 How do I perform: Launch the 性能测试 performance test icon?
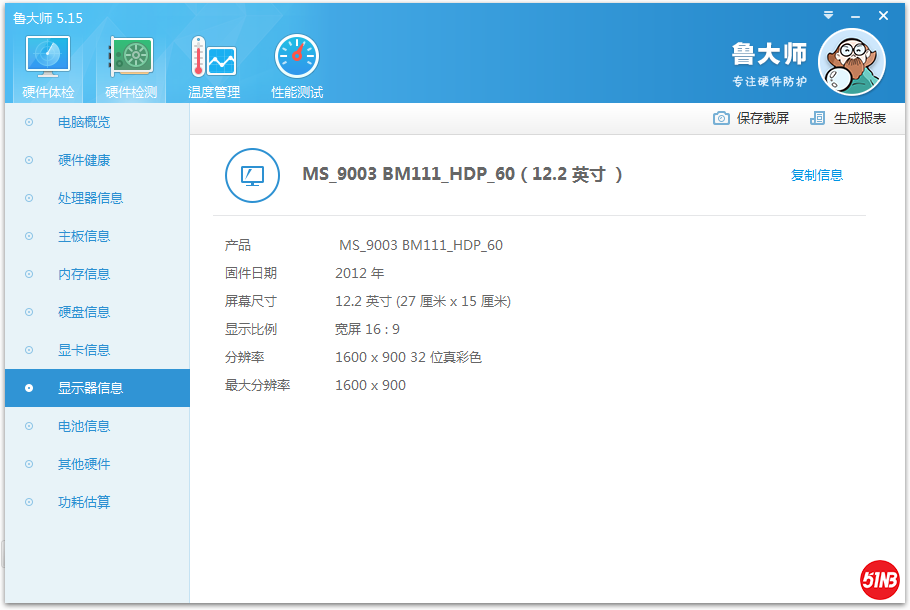point(297,60)
